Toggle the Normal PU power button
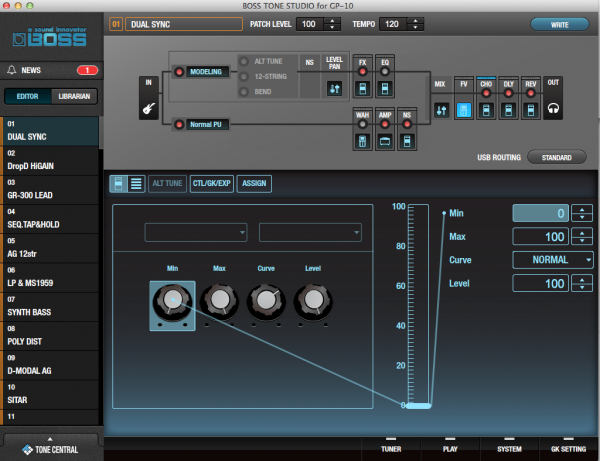The height and width of the screenshot is (461, 600). [x=181, y=125]
